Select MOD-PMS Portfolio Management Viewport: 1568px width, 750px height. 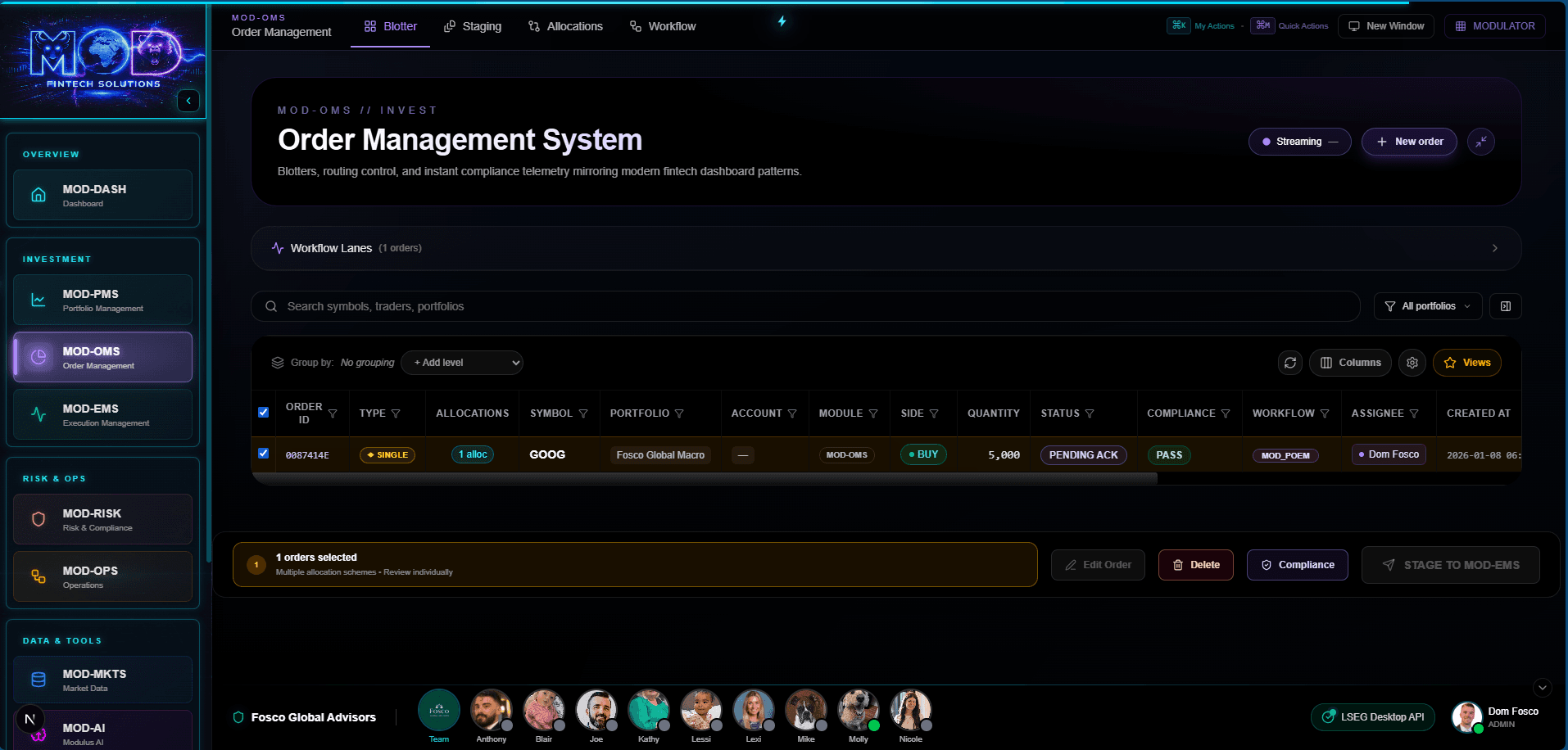[x=102, y=300]
